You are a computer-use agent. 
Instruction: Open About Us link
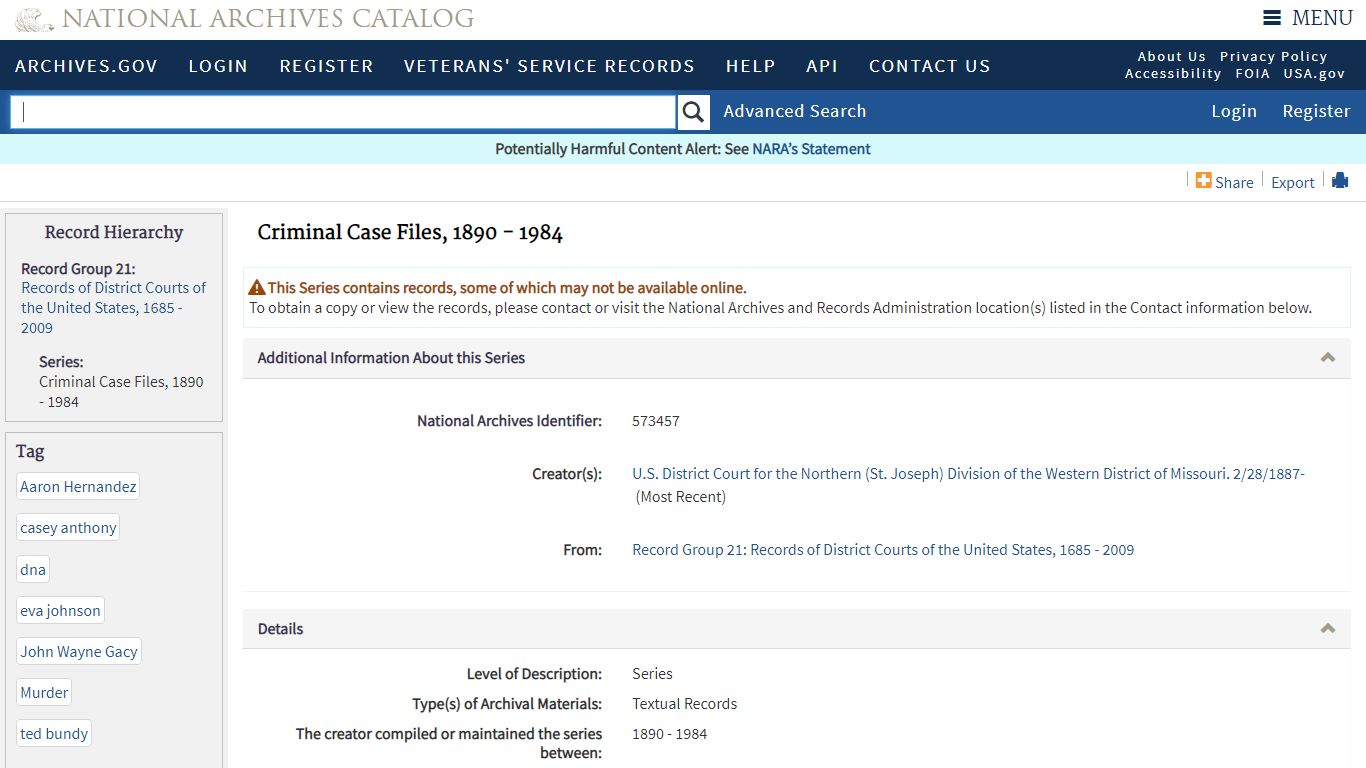click(x=1171, y=56)
